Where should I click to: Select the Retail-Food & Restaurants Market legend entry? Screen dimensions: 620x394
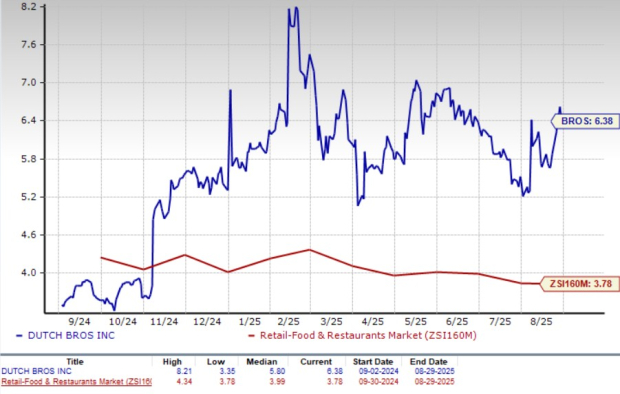(362, 335)
